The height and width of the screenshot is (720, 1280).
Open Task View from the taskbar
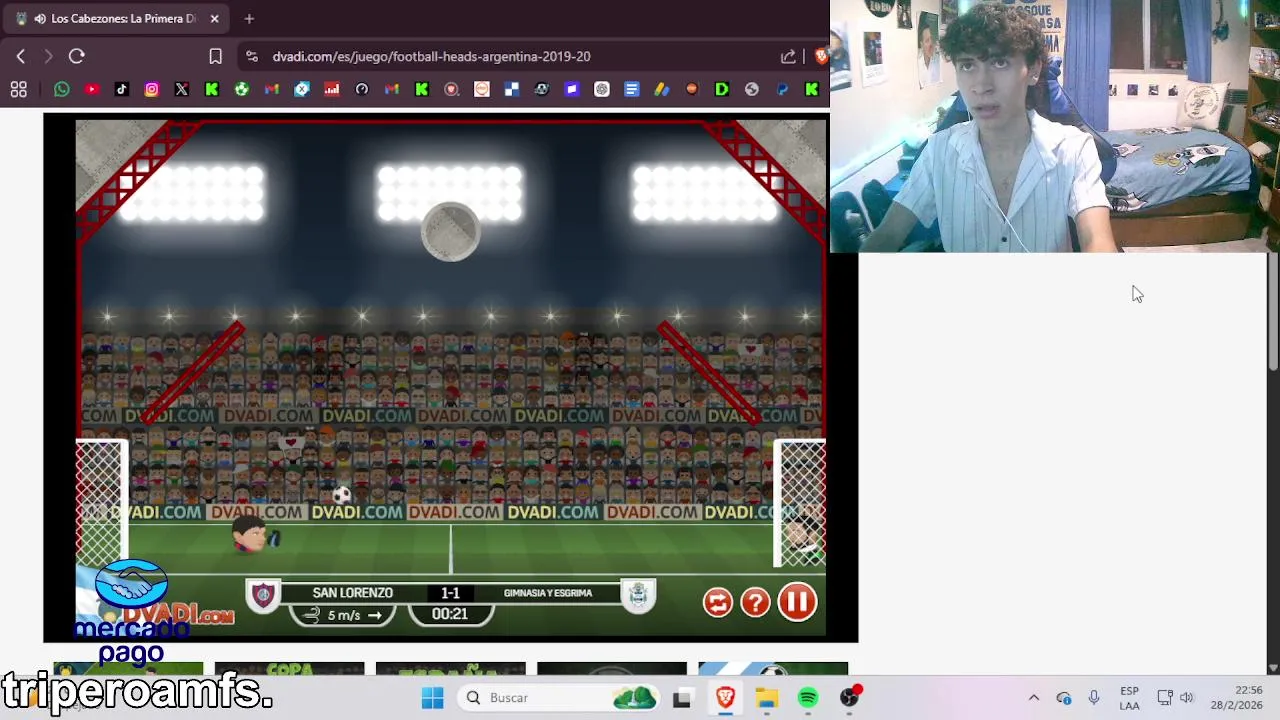coord(681,698)
